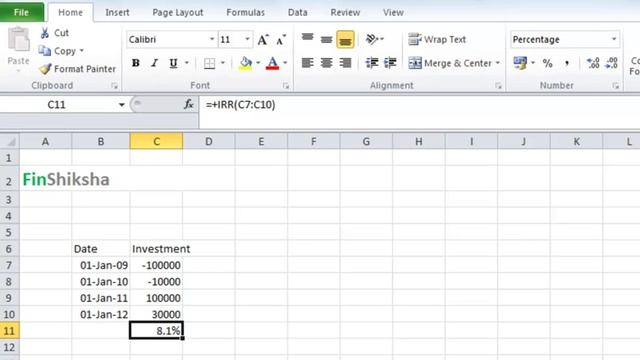Decrease decimal places
The width and height of the screenshot is (640, 360).
(611, 63)
